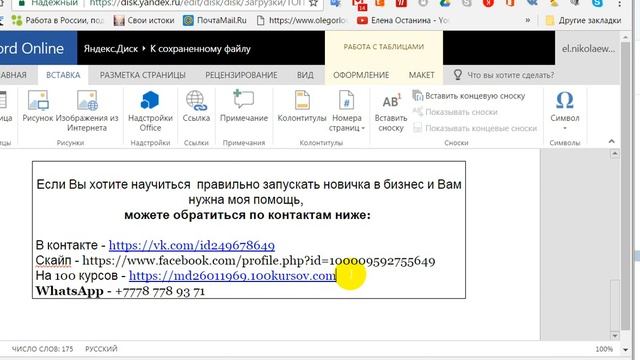This screenshot has width=640, height=360.
Task: Click the Word Online logo title
Action: pyautogui.click(x=32, y=48)
